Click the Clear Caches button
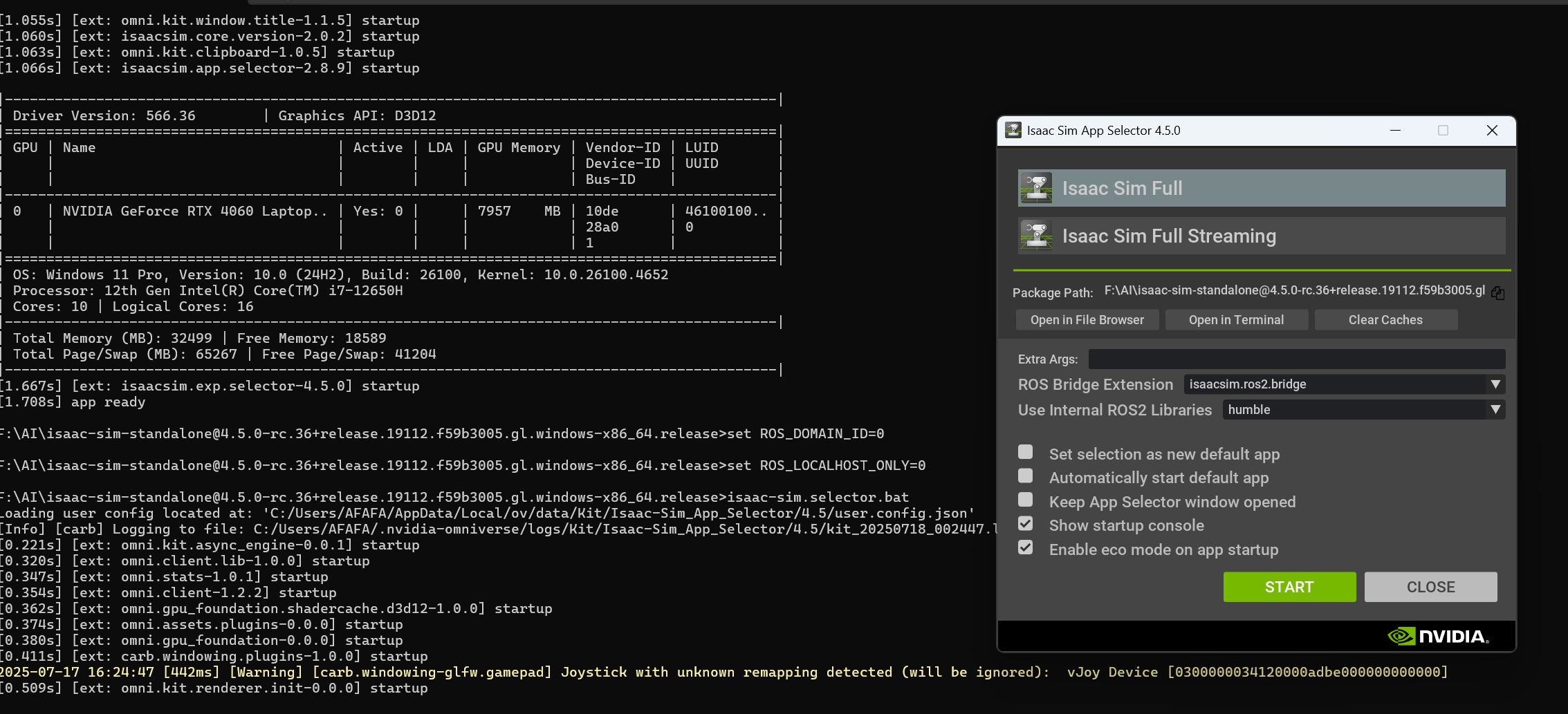This screenshot has width=1568, height=714. [x=1386, y=320]
